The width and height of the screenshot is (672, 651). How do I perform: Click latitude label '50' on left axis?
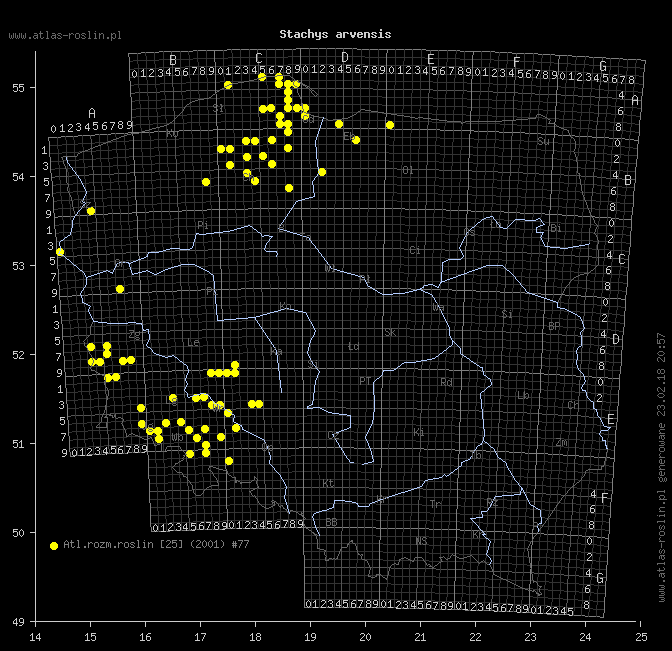18,533
